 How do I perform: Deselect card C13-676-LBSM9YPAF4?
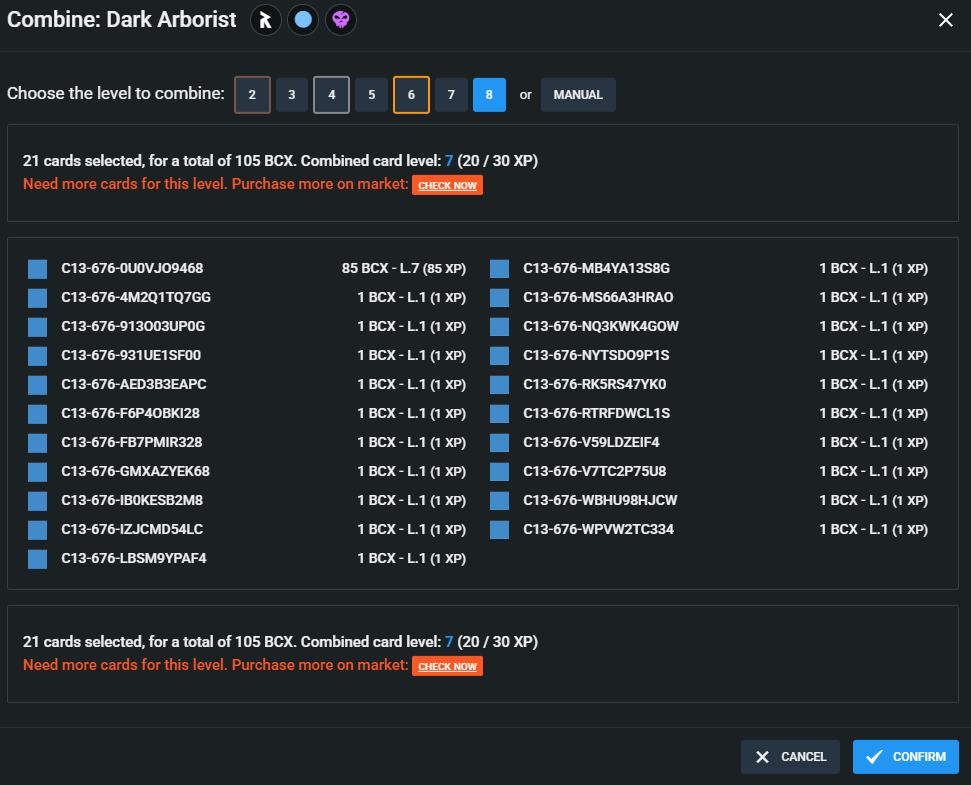[38, 559]
